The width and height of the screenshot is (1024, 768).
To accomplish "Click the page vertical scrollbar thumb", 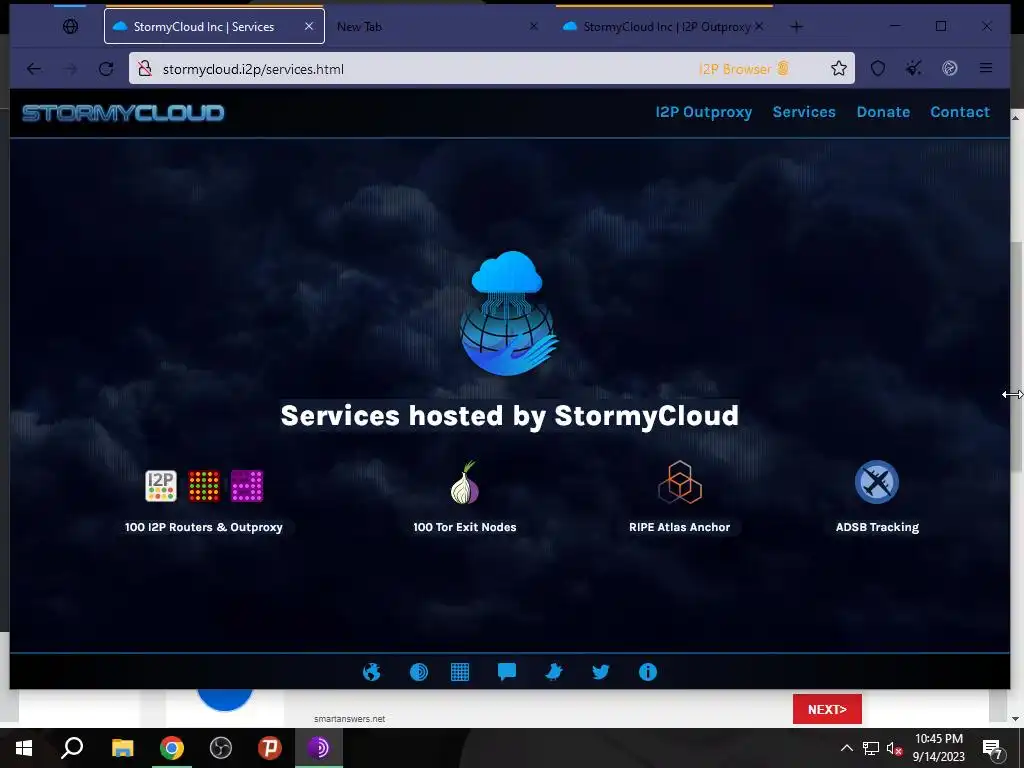I will 1016,356.
